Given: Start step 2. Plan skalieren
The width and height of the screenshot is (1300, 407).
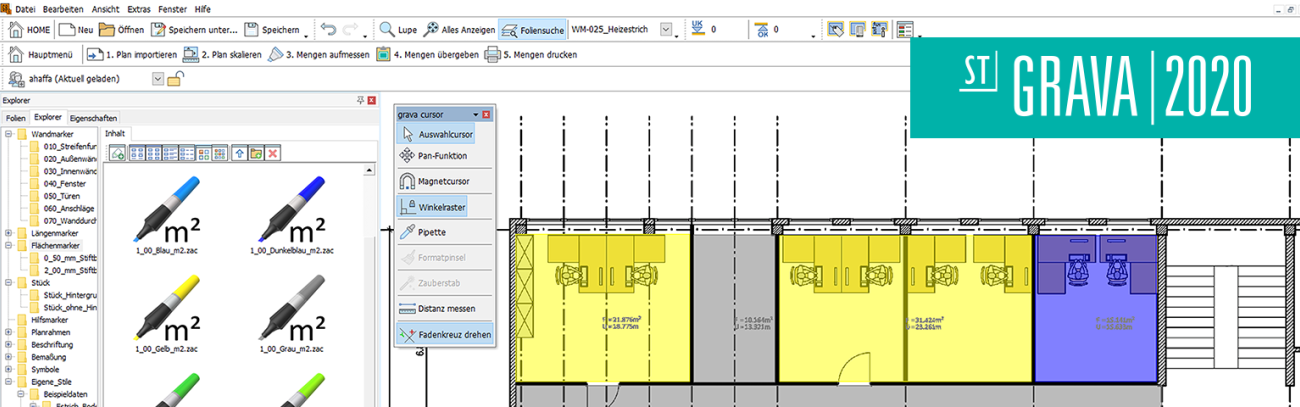Looking at the screenshot, I should [223, 55].
